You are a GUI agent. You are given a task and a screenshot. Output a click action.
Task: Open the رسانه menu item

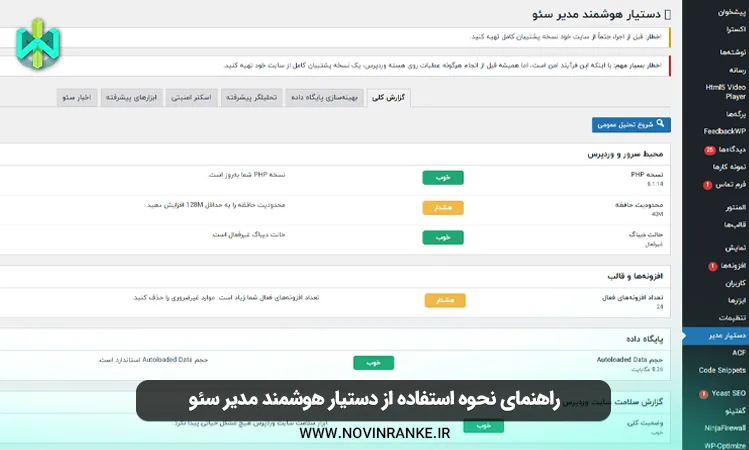[x=737, y=70]
